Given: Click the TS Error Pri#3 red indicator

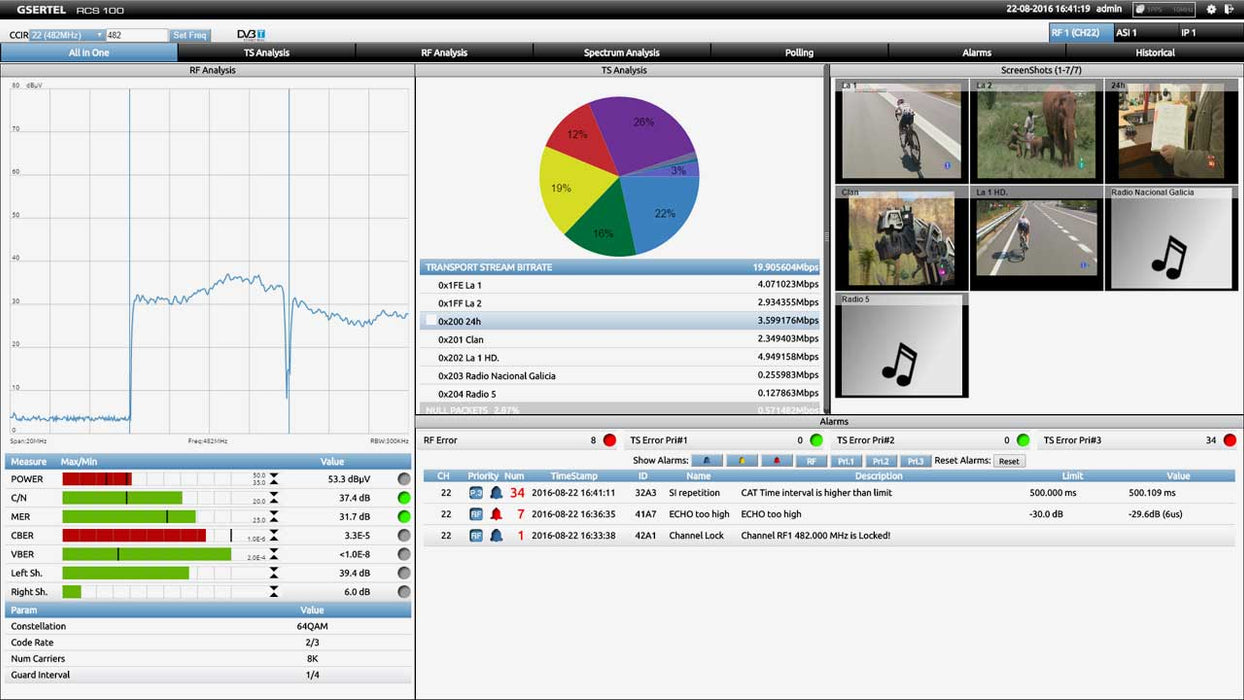Looking at the screenshot, I should 1229,440.
